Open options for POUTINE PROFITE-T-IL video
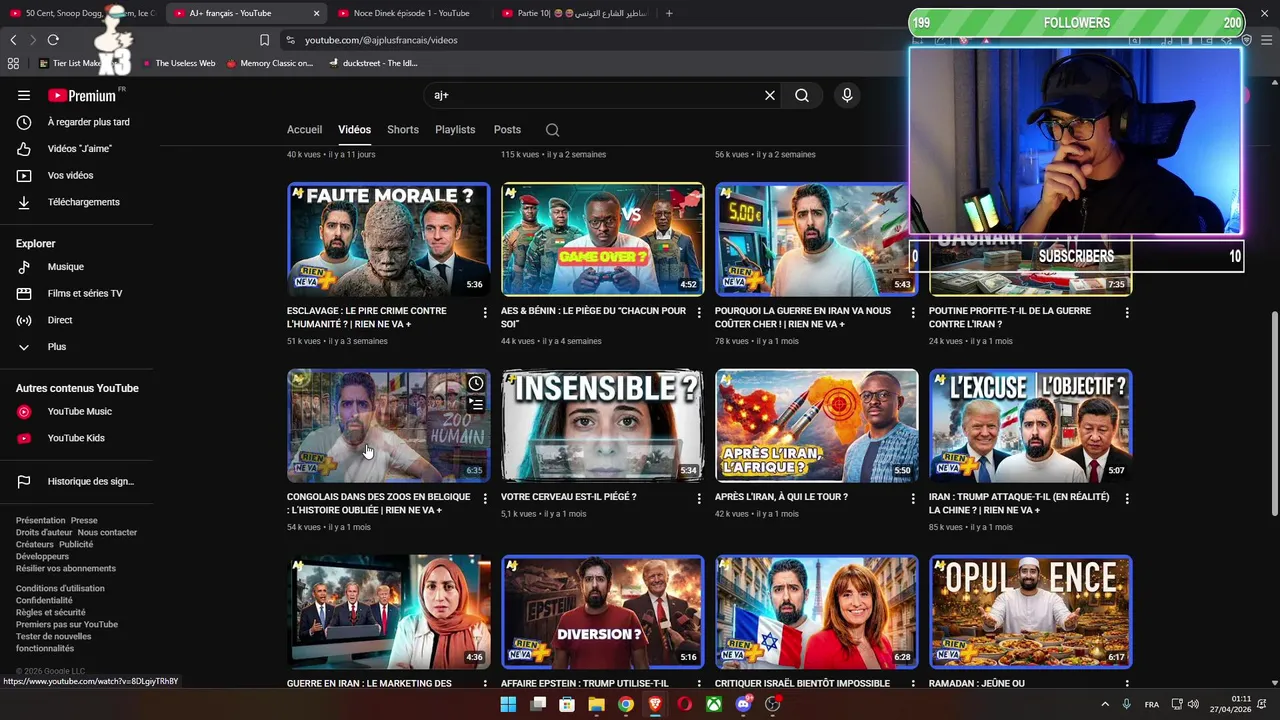The height and width of the screenshot is (720, 1280). [1127, 313]
